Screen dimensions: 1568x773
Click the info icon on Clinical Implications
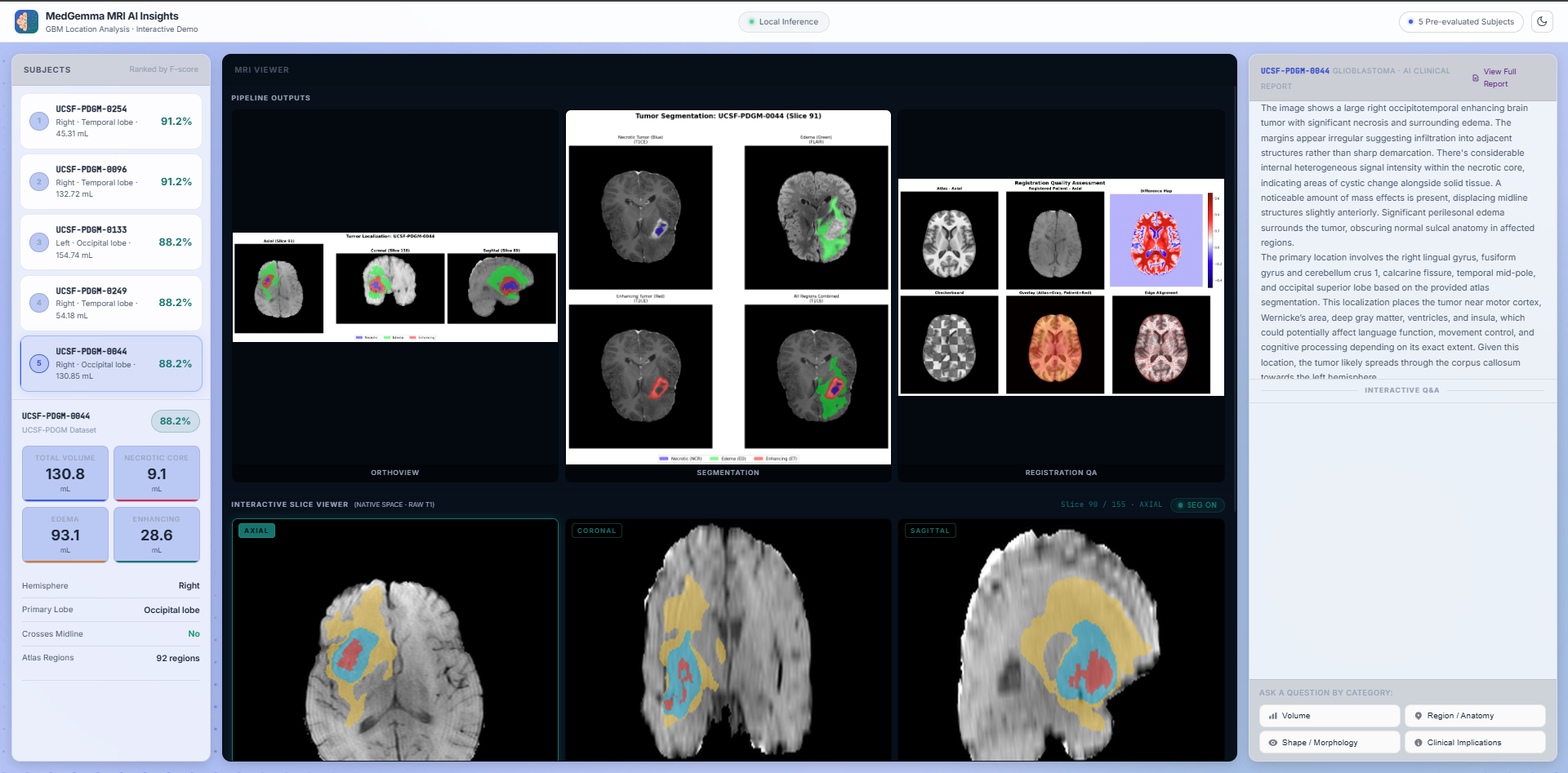[x=1419, y=743]
